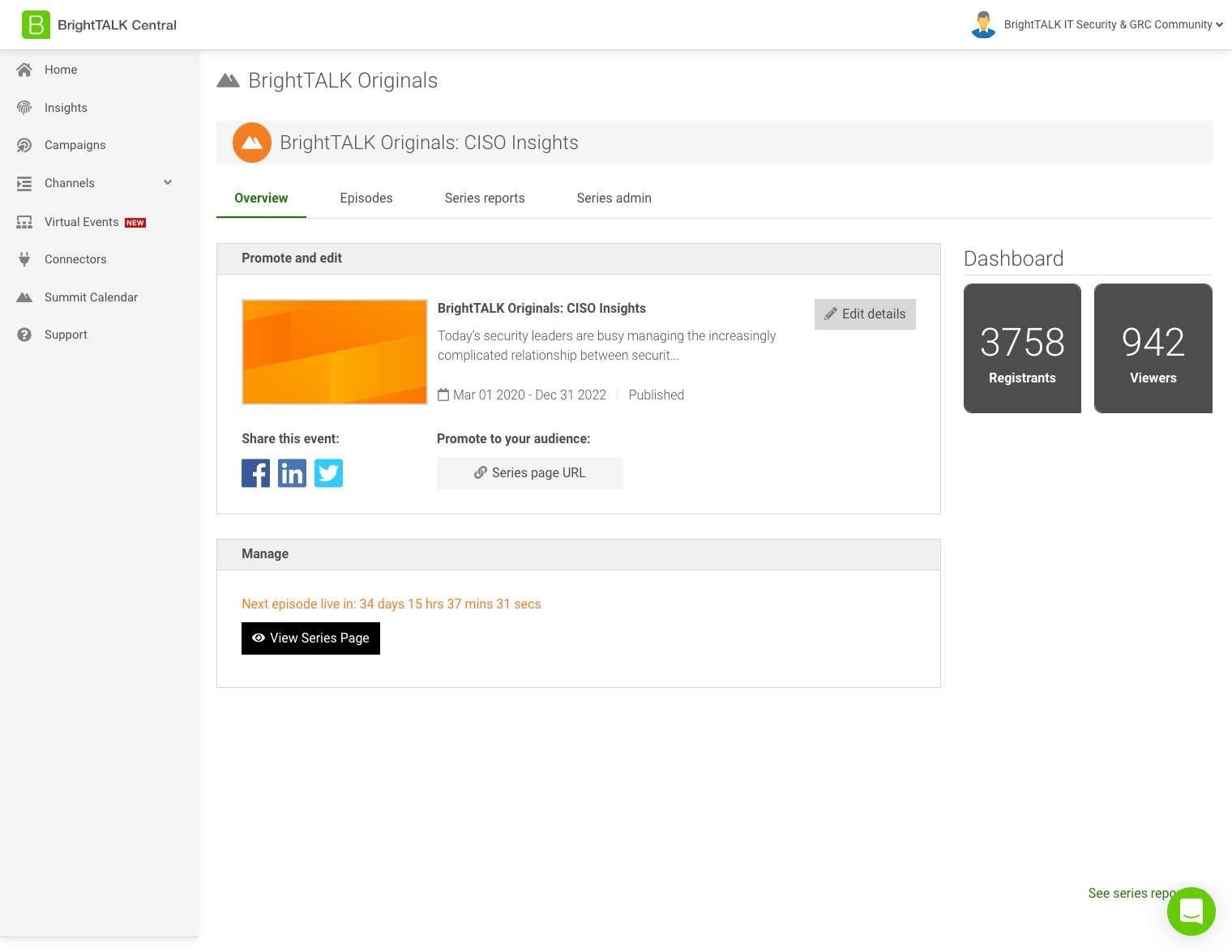
Task: Open the green chat widget button
Action: [1191, 911]
